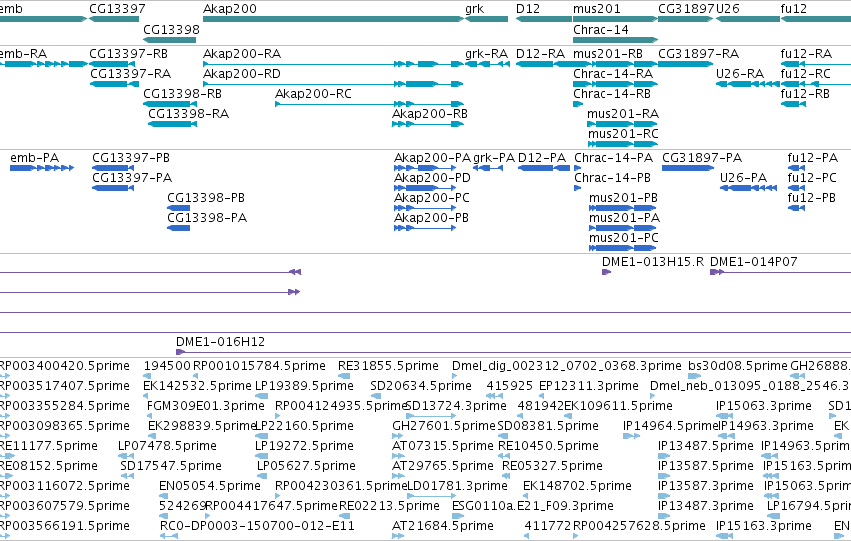Viewport: 851px width, 541px height.
Task: Open EST label EP12311.3prime
Action: 589,386
